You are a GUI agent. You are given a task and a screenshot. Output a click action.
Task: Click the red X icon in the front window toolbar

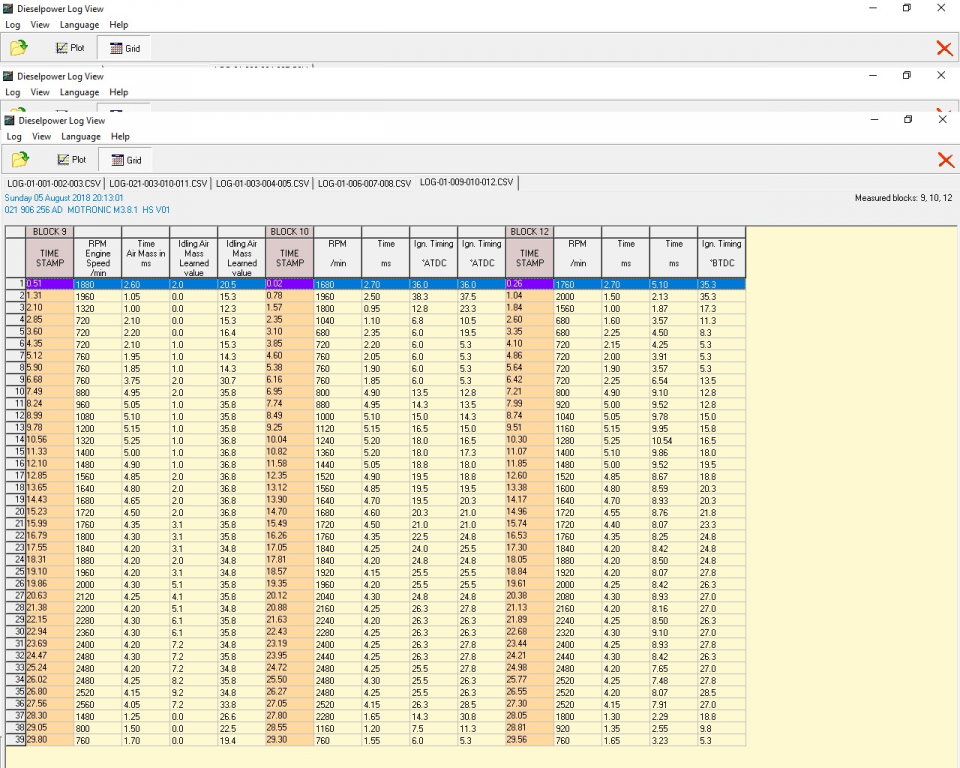(x=944, y=160)
